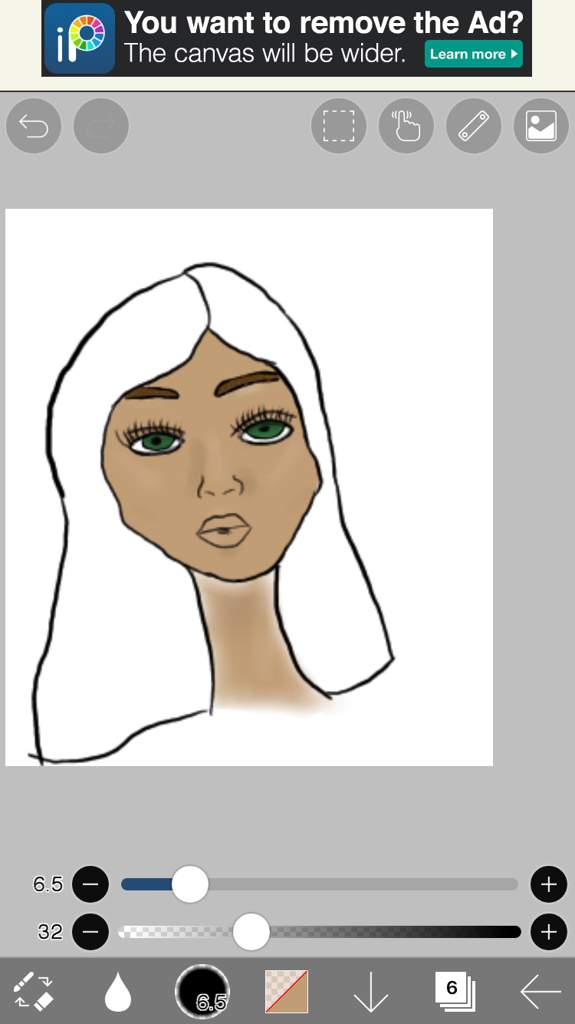Open the tan color swatch
Viewport: 575px width, 1024px height.
pos(286,991)
